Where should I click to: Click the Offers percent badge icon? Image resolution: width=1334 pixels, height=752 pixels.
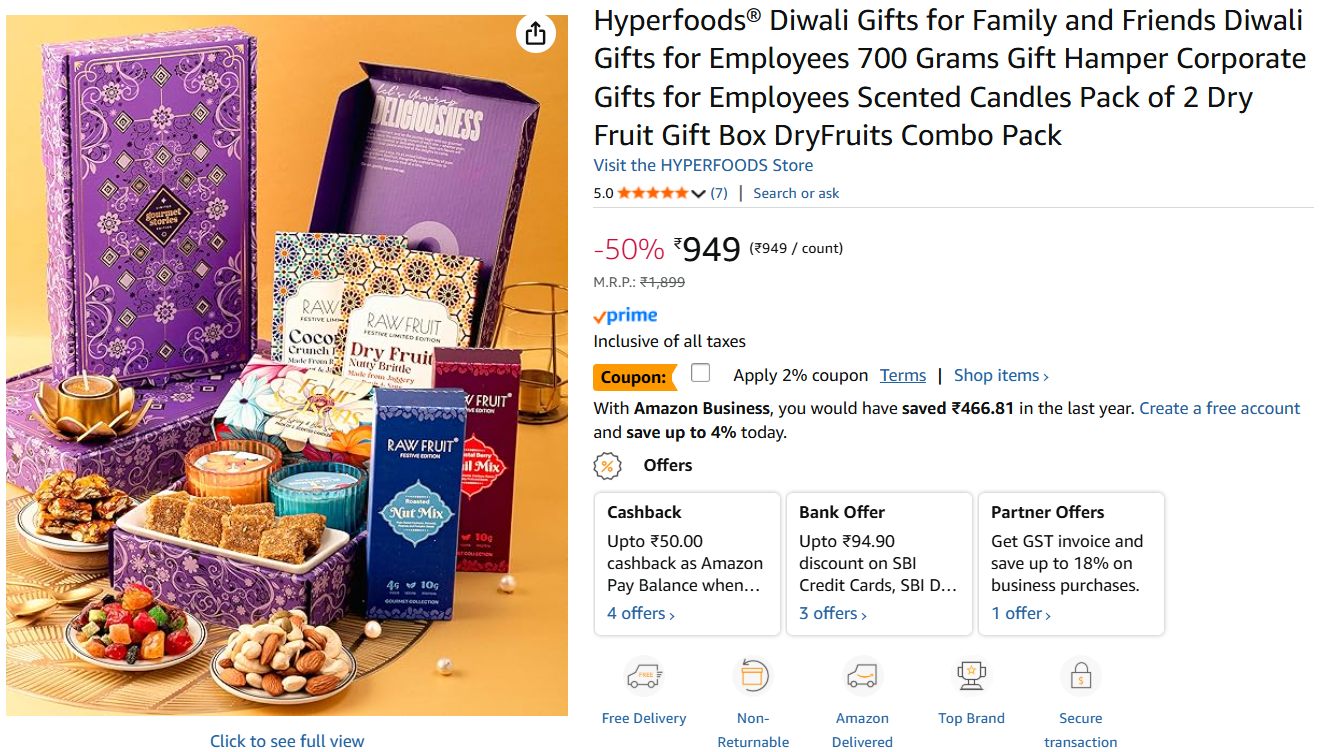607,466
